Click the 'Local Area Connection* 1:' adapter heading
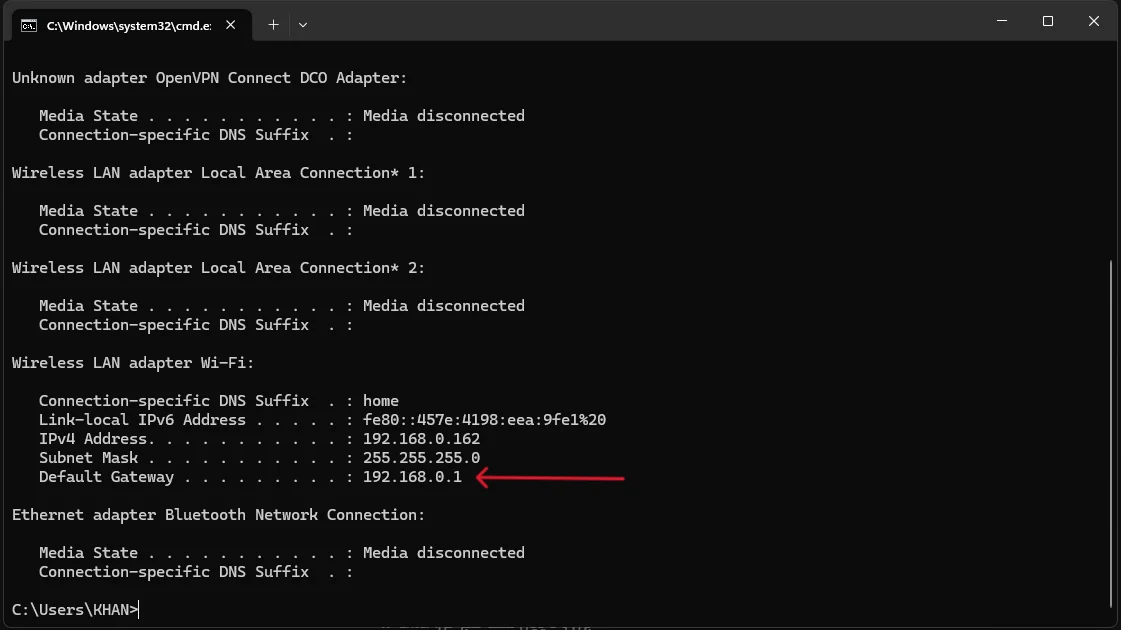This screenshot has height=630, width=1121. 218,173
